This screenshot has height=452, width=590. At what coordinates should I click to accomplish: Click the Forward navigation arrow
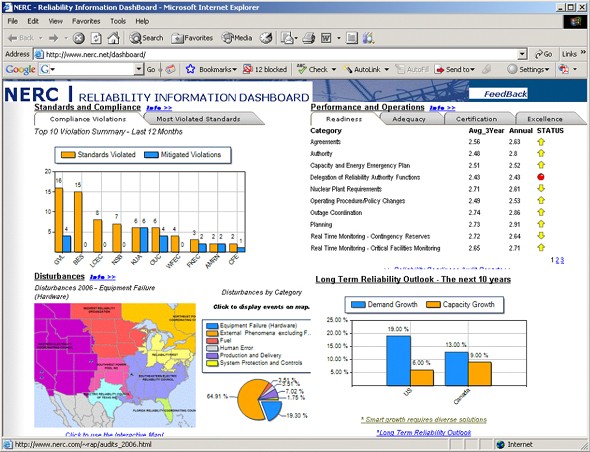[54, 38]
